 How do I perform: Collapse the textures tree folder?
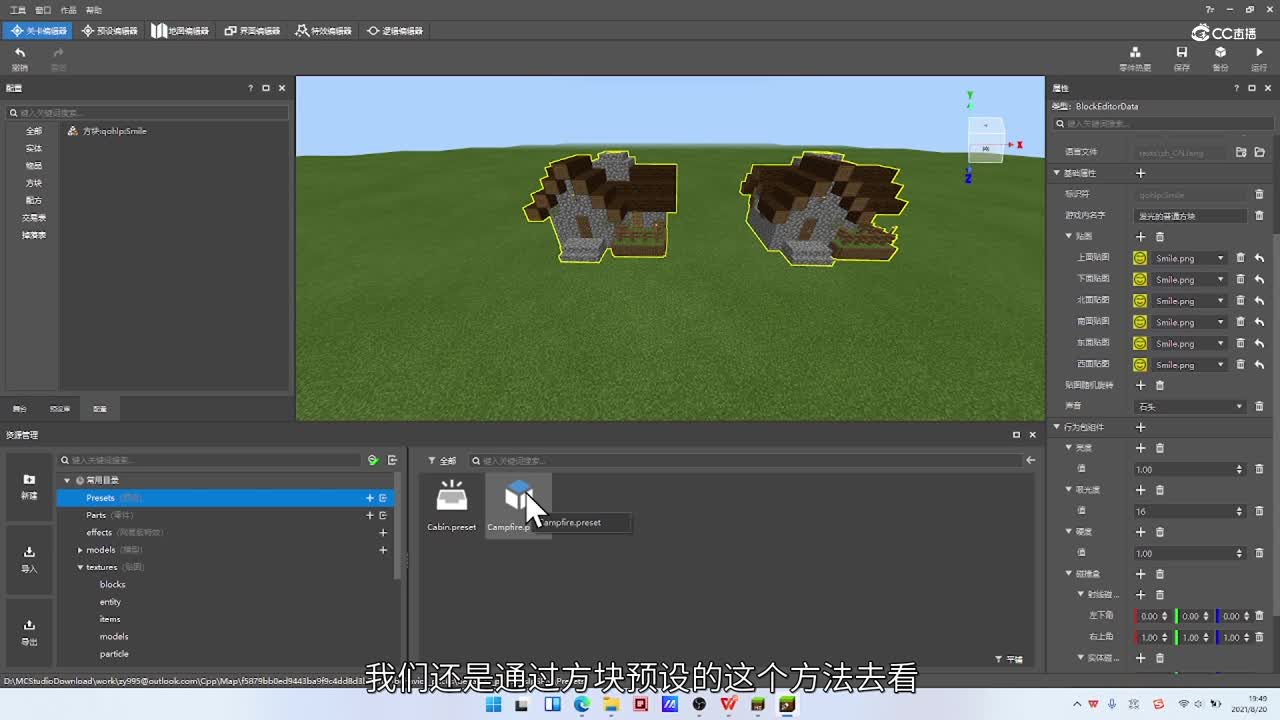80,567
